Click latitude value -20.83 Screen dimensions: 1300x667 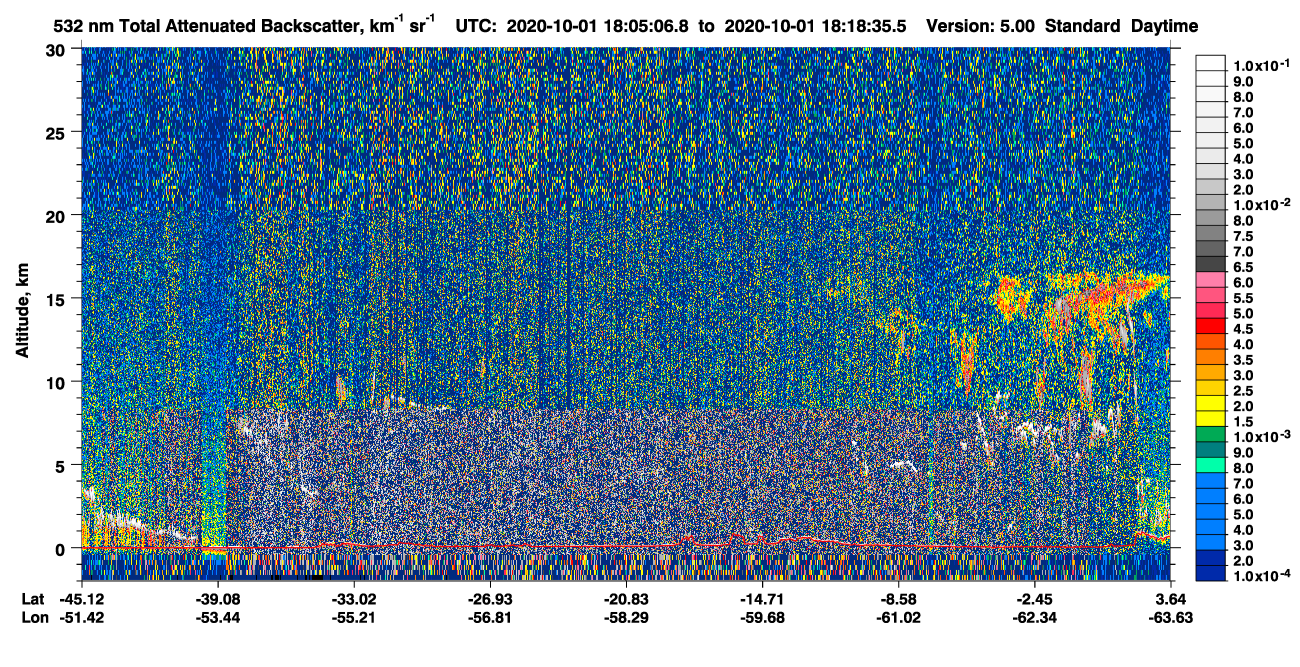pos(626,598)
